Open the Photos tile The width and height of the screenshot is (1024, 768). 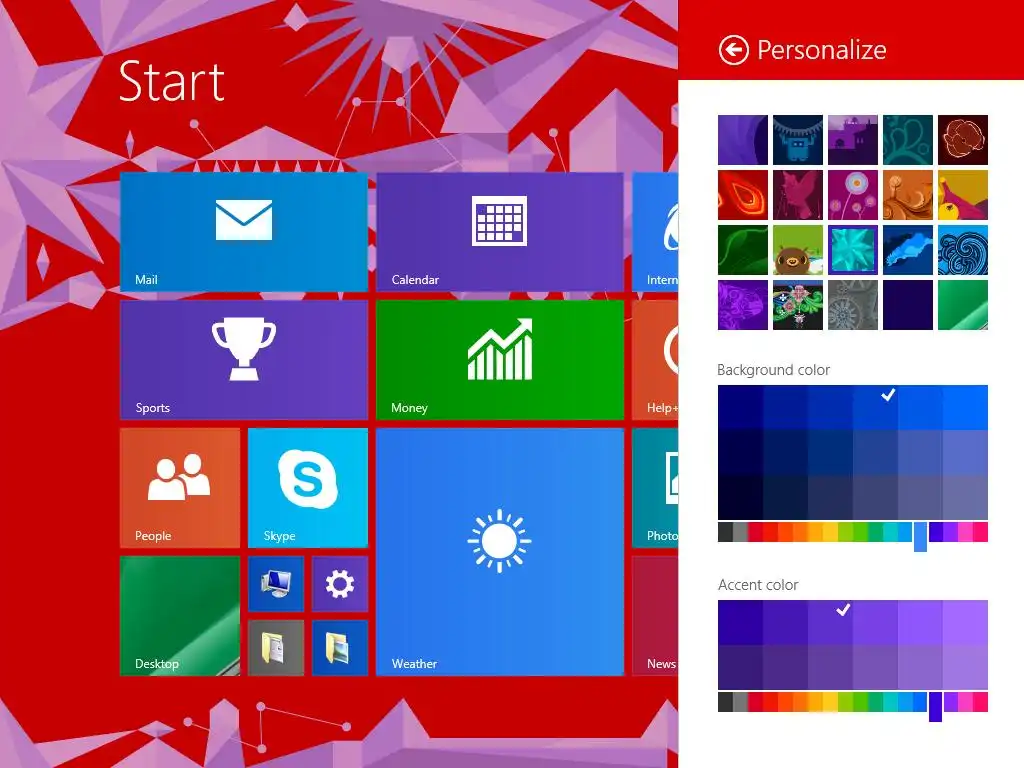[656, 488]
